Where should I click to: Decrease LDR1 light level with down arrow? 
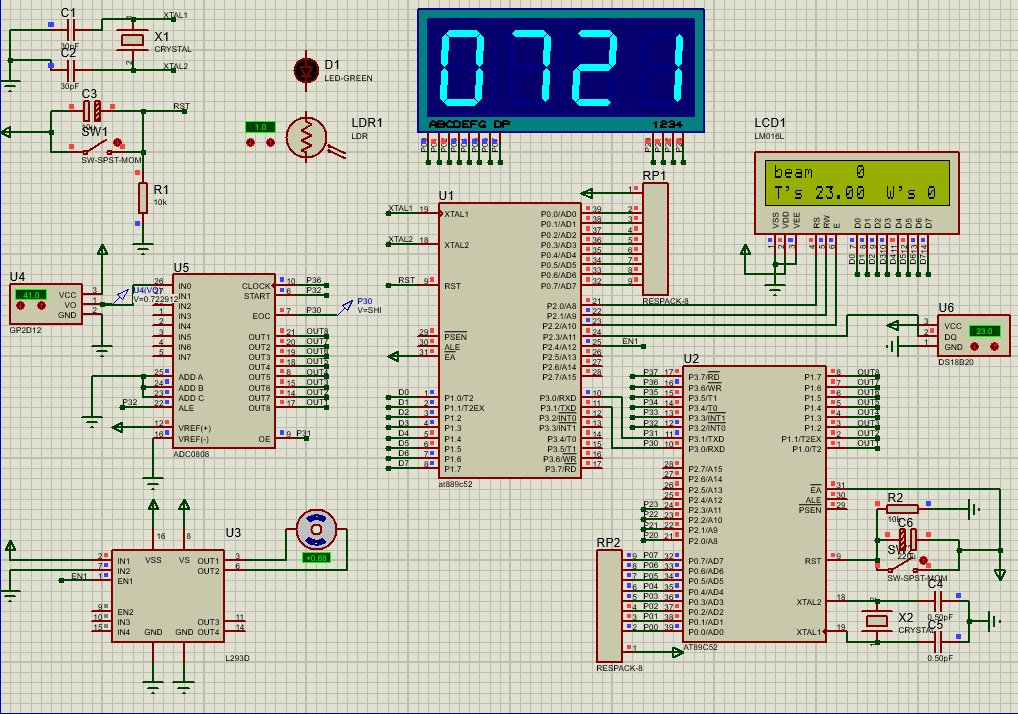251,142
